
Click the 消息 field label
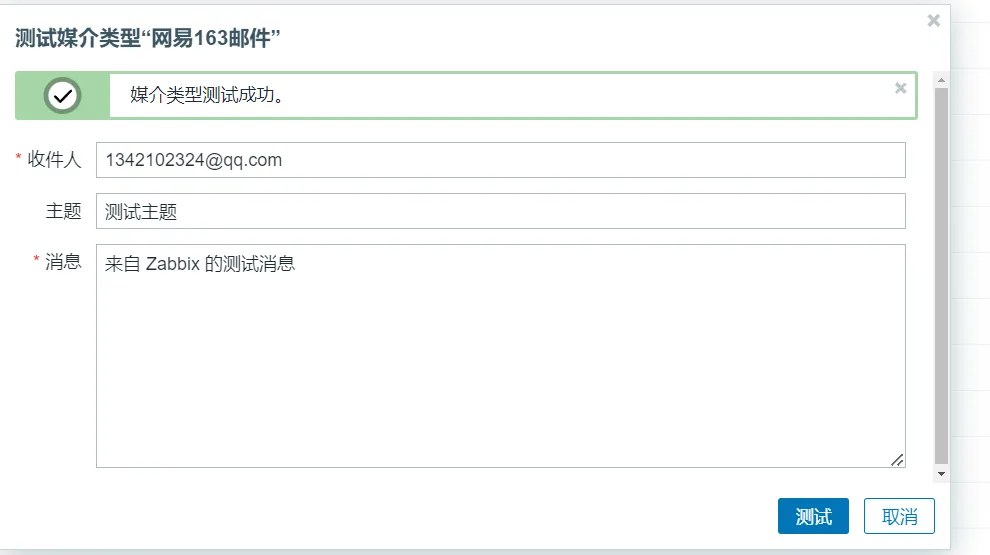(x=63, y=262)
